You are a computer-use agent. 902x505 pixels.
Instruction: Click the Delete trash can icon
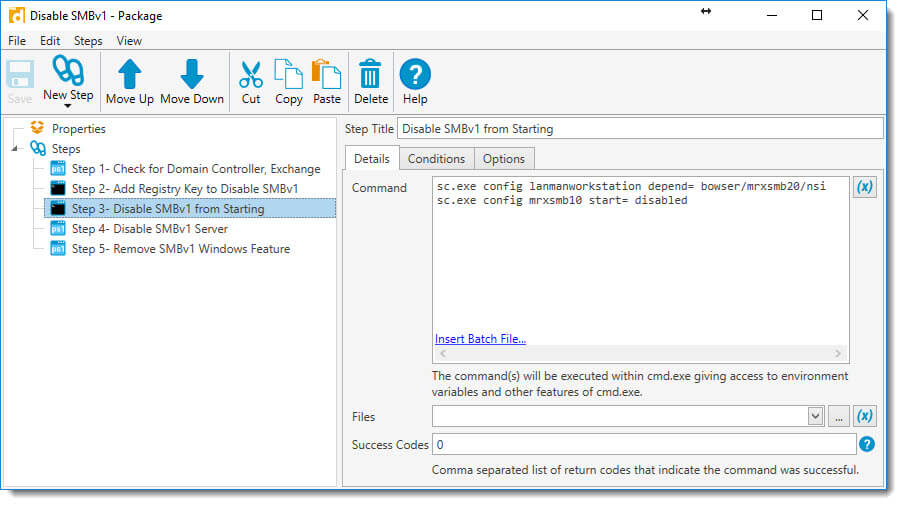pyautogui.click(x=370, y=74)
